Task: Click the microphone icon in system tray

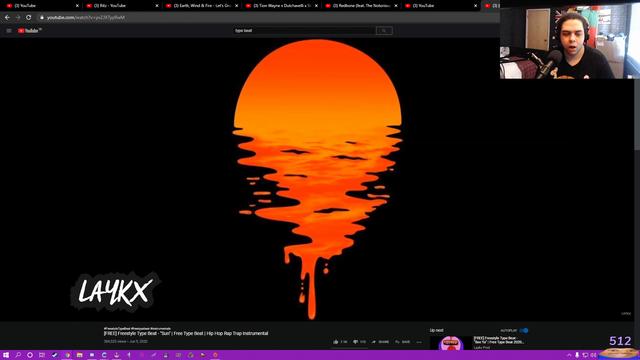Action: 577,355
